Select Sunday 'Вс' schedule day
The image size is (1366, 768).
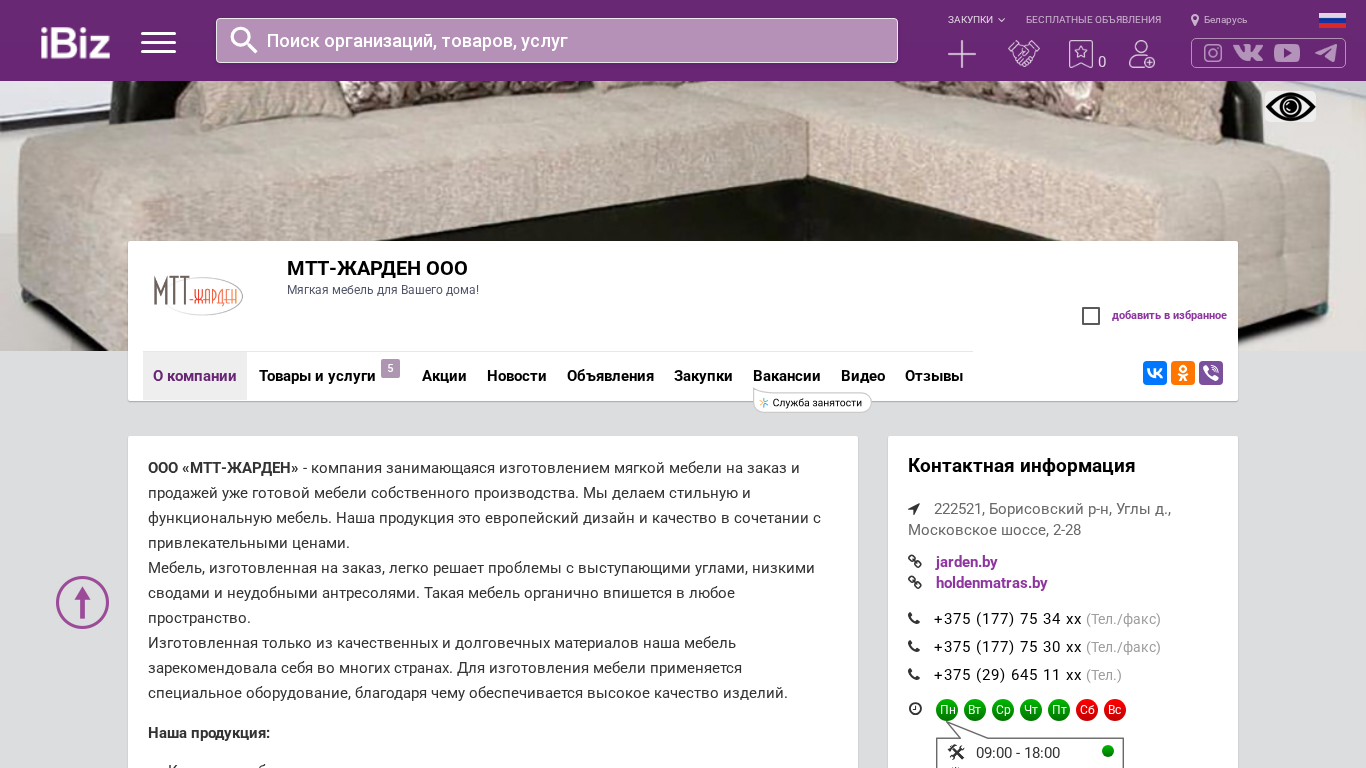pos(1115,710)
